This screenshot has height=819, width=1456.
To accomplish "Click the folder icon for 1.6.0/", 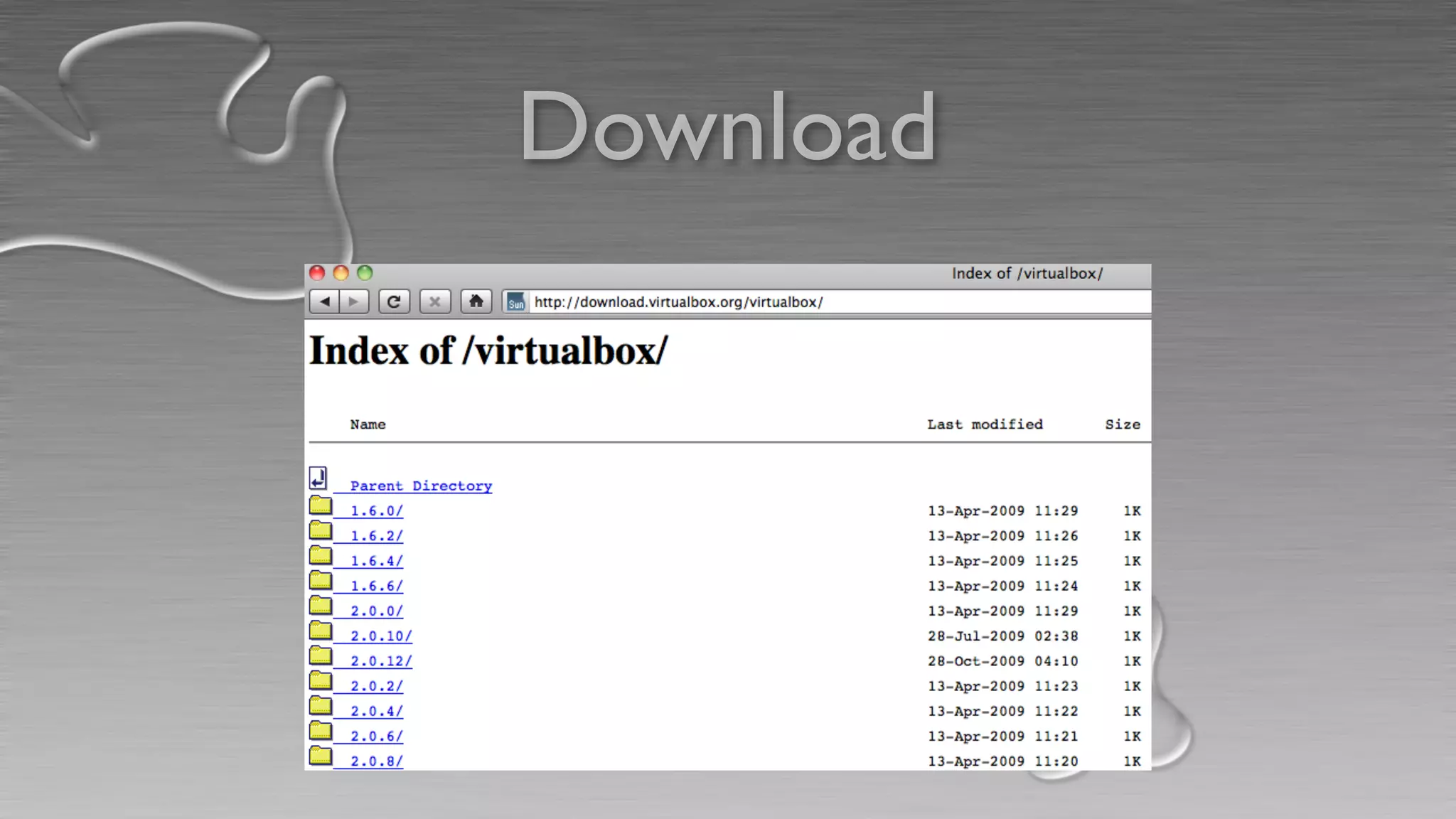I will pos(321,505).
